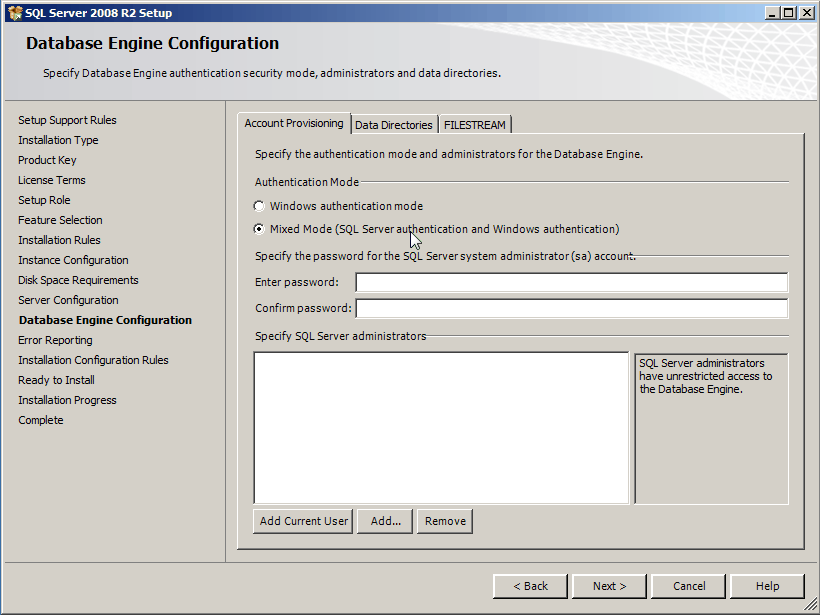Click 'Server Configuration' step in sidebar
This screenshot has height=615, width=820.
69,300
